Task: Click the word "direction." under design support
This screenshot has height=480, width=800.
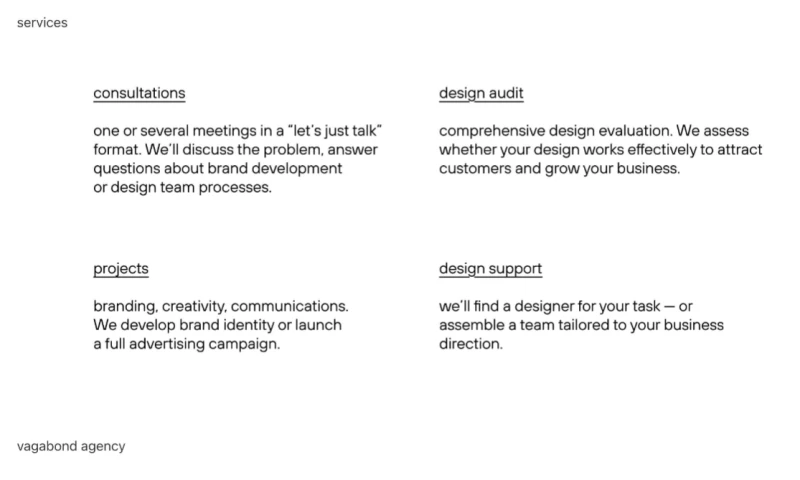Action: coord(470,343)
